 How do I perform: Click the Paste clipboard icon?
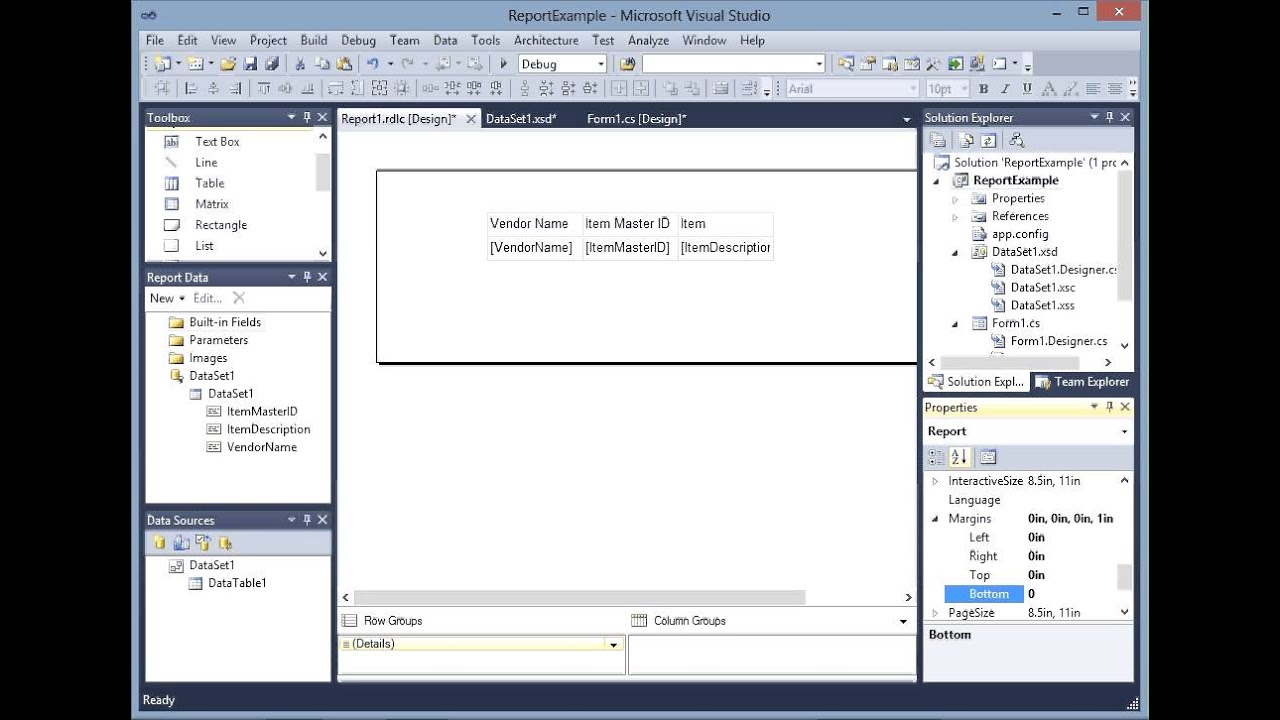pyautogui.click(x=343, y=64)
